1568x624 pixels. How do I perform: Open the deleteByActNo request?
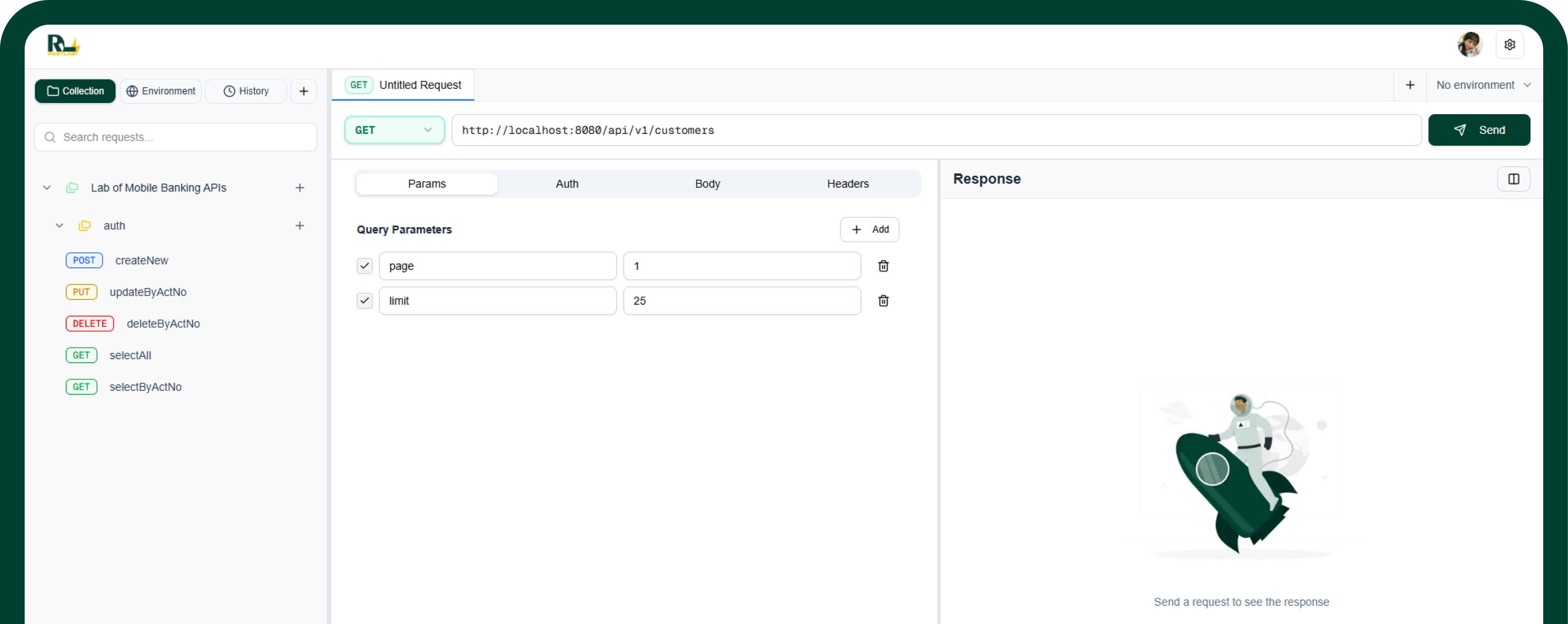coord(163,324)
